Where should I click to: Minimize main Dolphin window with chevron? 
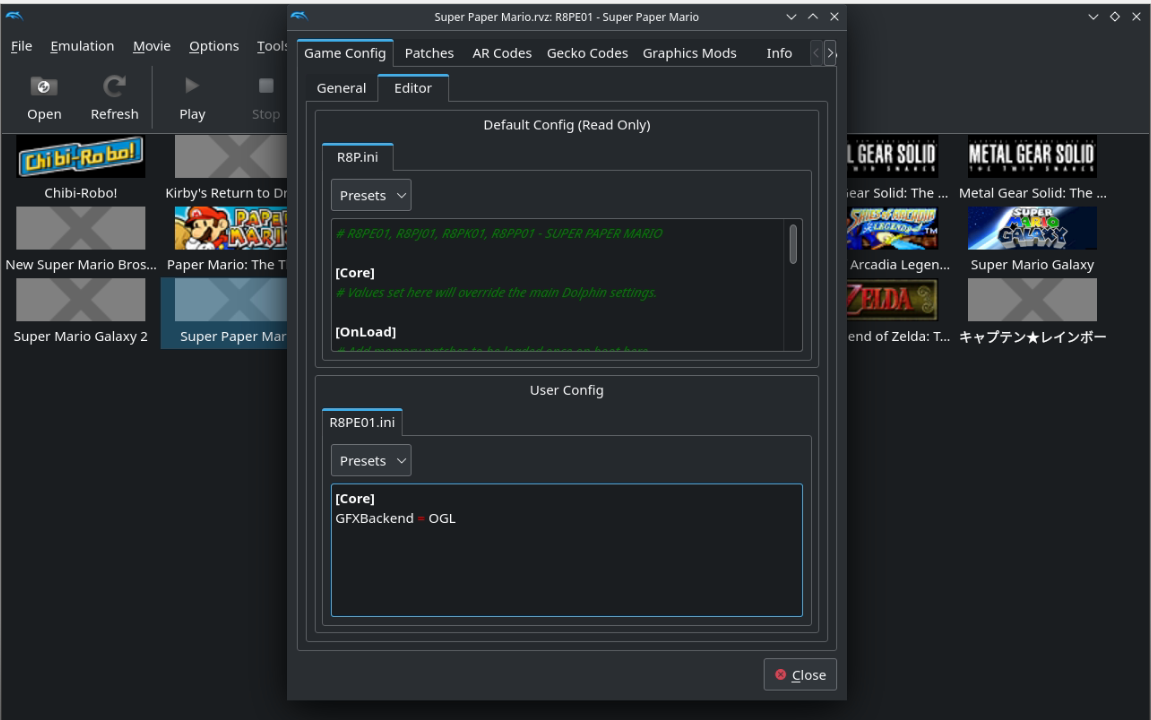tap(1093, 16)
